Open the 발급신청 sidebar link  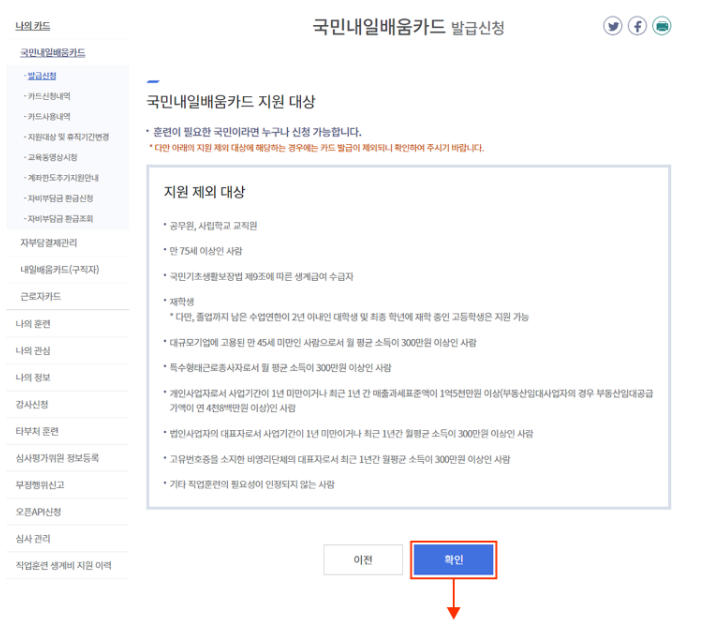coord(42,76)
